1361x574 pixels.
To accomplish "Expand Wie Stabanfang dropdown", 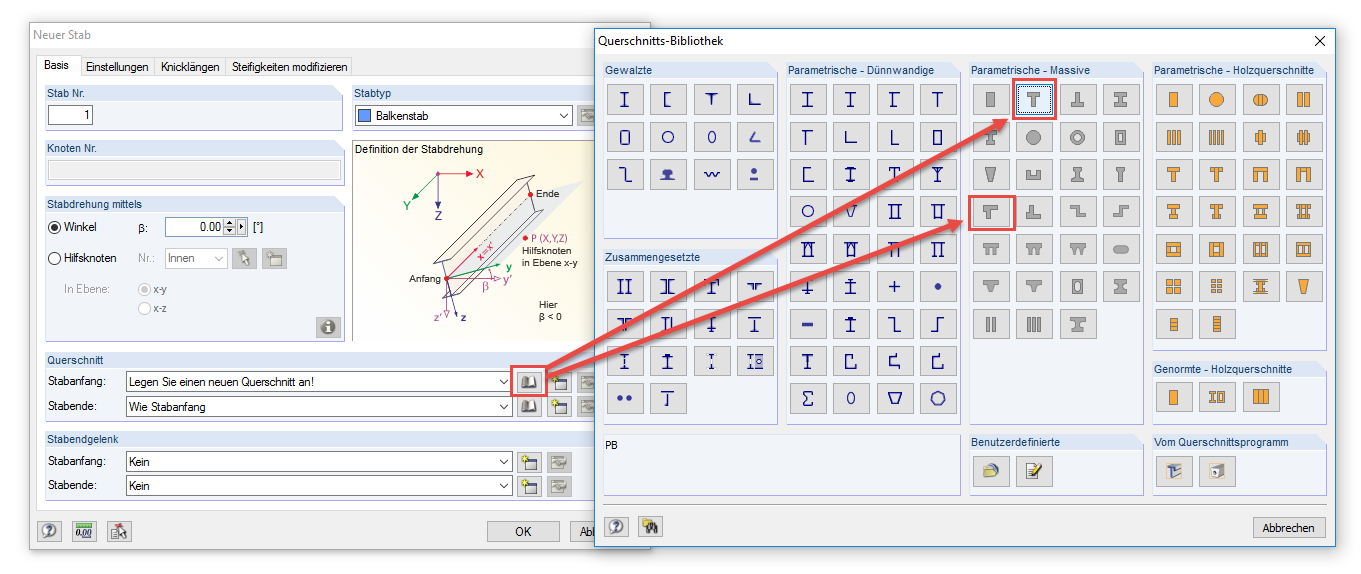I will pos(503,407).
